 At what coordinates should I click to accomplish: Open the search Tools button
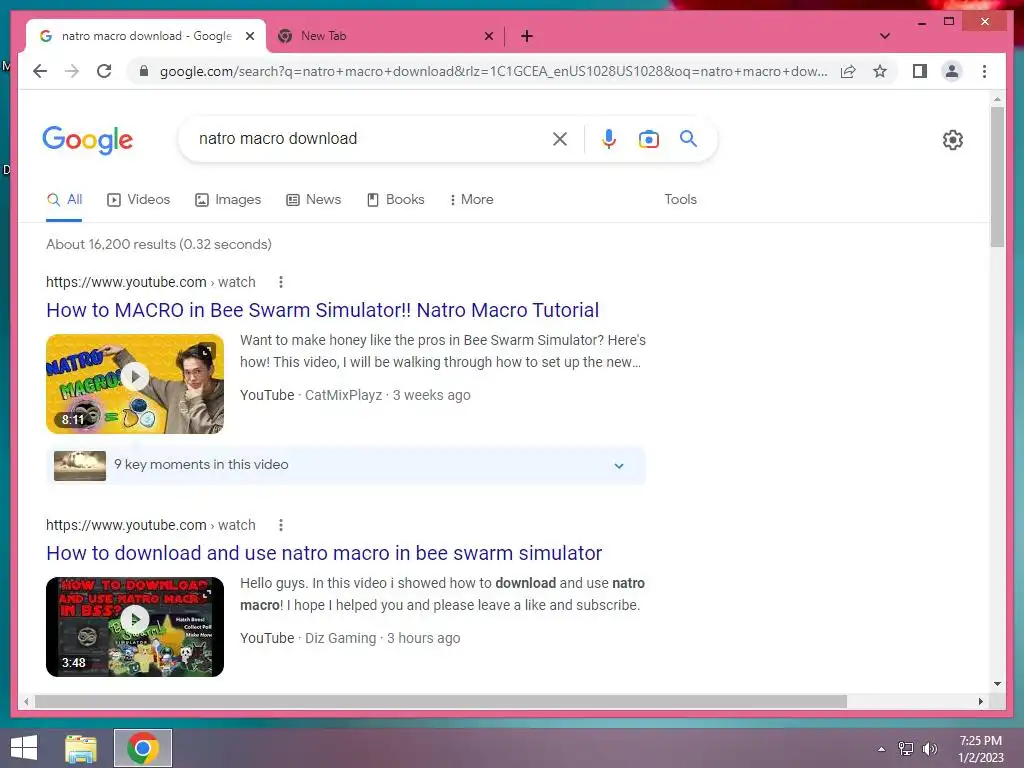pyautogui.click(x=680, y=199)
